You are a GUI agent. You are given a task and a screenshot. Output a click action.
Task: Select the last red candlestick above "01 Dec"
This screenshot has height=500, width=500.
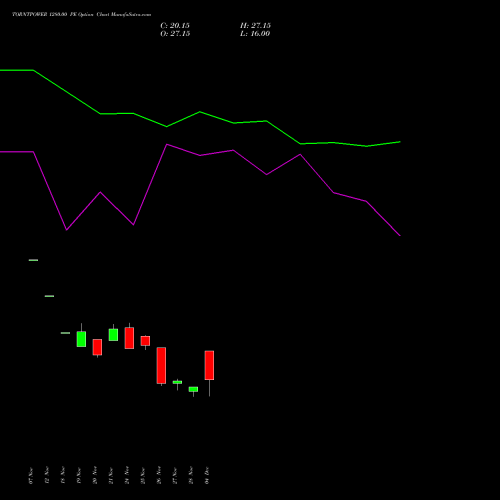[x=209, y=365]
